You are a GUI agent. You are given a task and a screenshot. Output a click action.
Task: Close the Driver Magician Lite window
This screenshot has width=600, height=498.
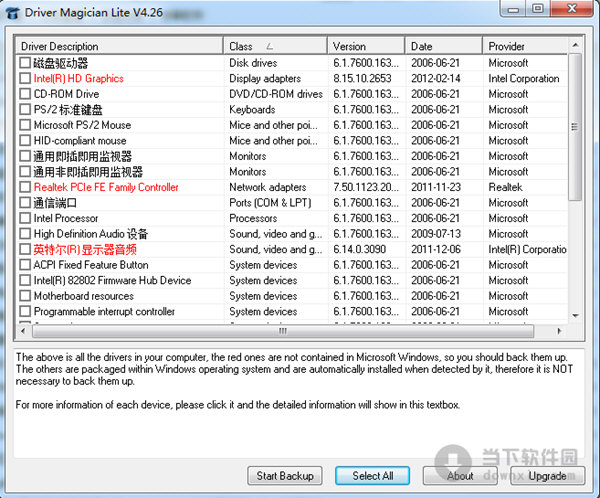572,8
